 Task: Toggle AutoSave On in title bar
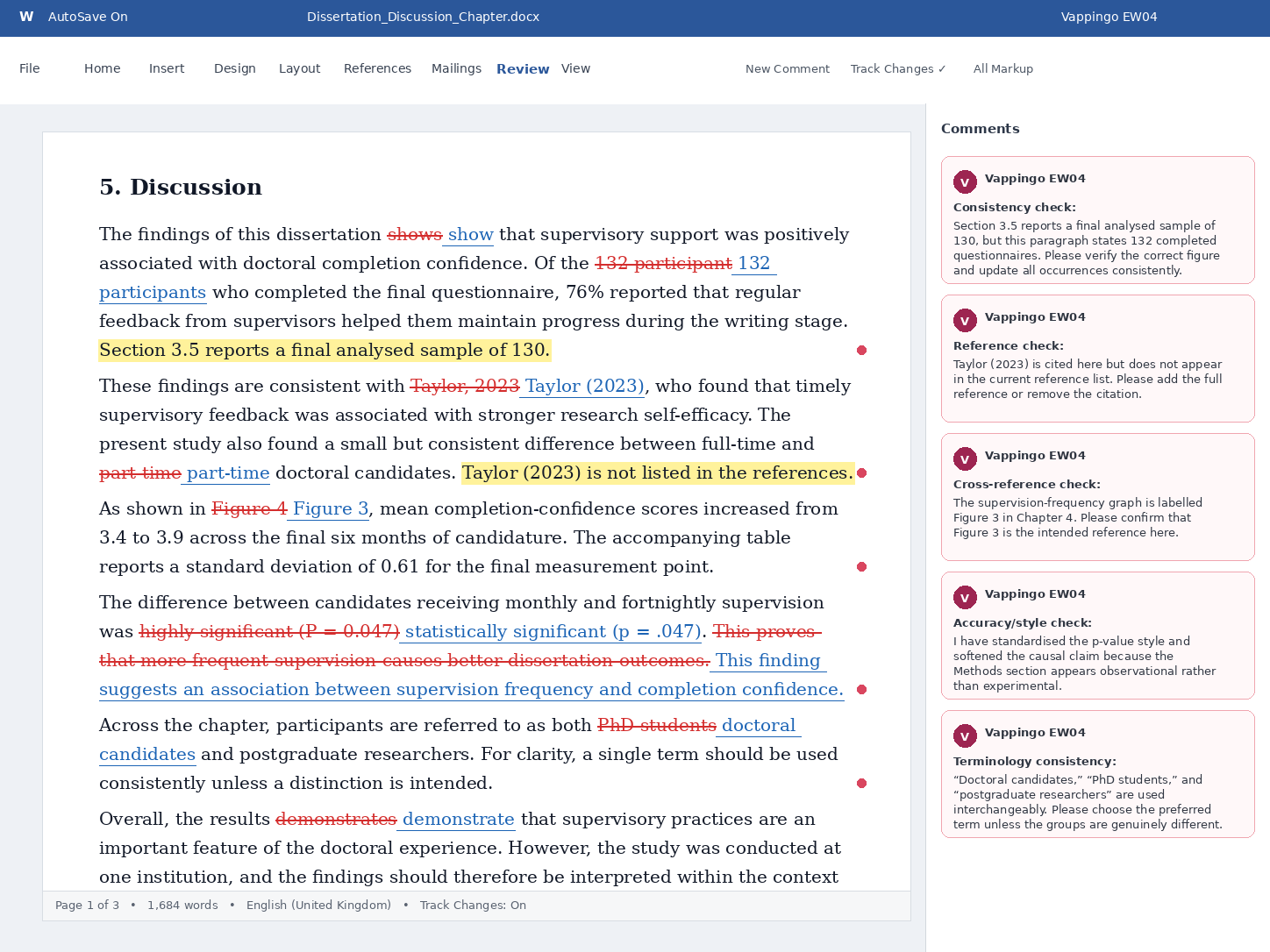(x=88, y=17)
